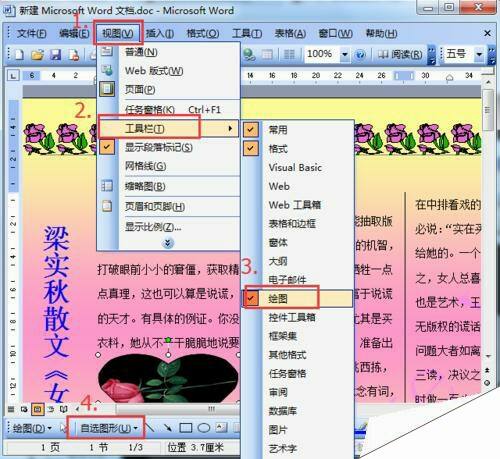Select the highlighted Print layout view icon
Viewport: 500px width, 459px height.
[38, 409]
